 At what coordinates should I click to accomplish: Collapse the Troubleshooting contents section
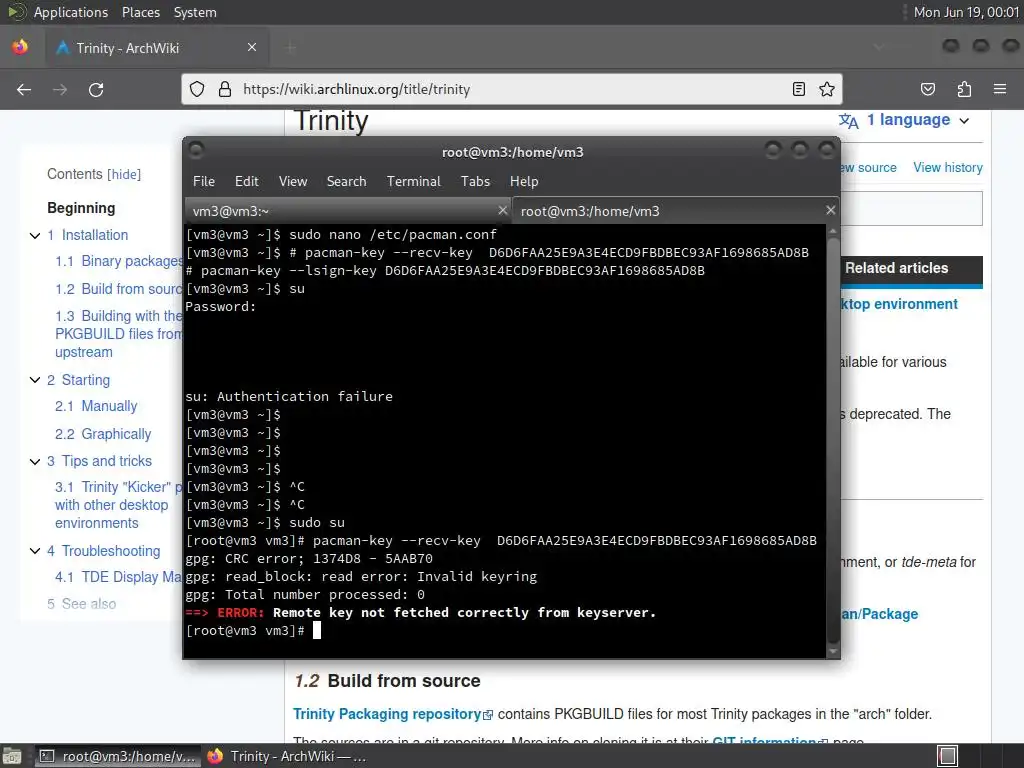pos(35,551)
